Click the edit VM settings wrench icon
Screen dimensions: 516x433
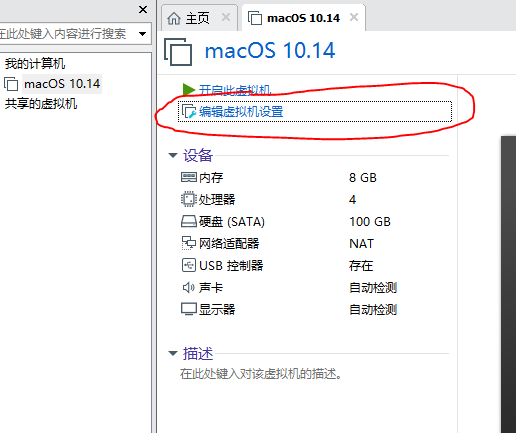[x=189, y=112]
